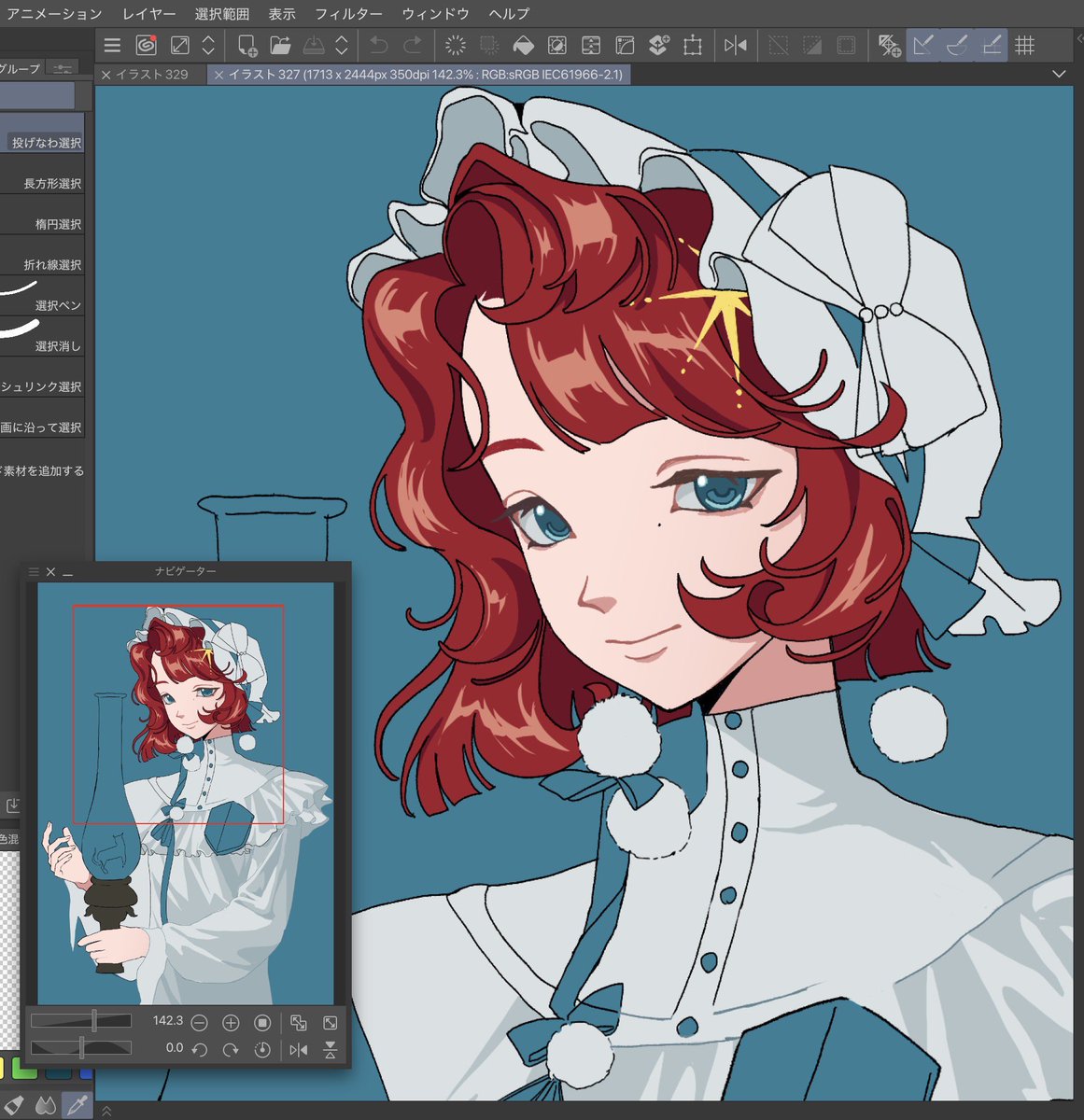Toggle Snap to Special Ruler
The image size is (1084, 1120).
point(957,45)
